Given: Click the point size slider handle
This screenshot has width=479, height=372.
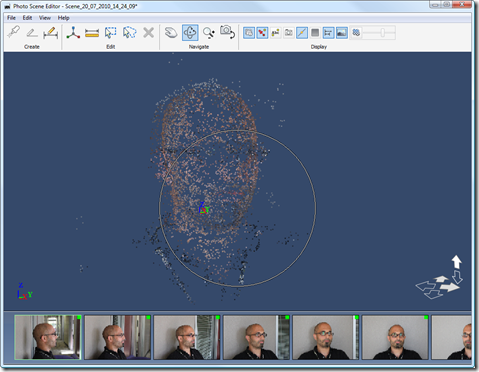Looking at the screenshot, I should pyautogui.click(x=383, y=33).
